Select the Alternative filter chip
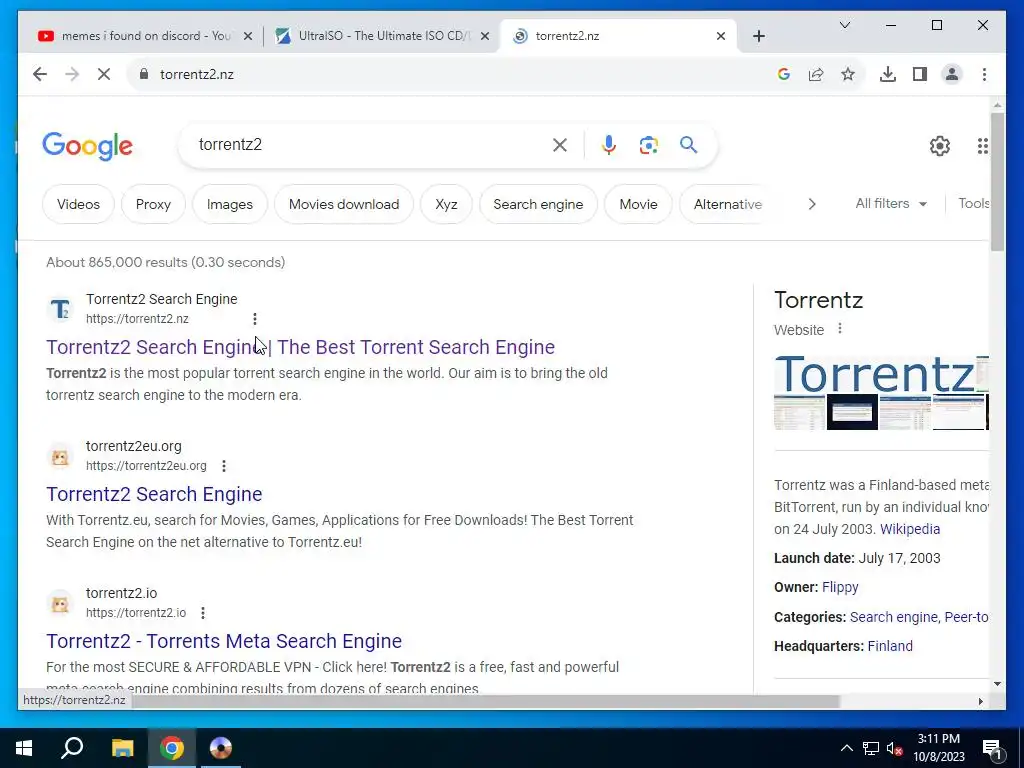Image resolution: width=1024 pixels, height=768 pixels. [x=728, y=204]
